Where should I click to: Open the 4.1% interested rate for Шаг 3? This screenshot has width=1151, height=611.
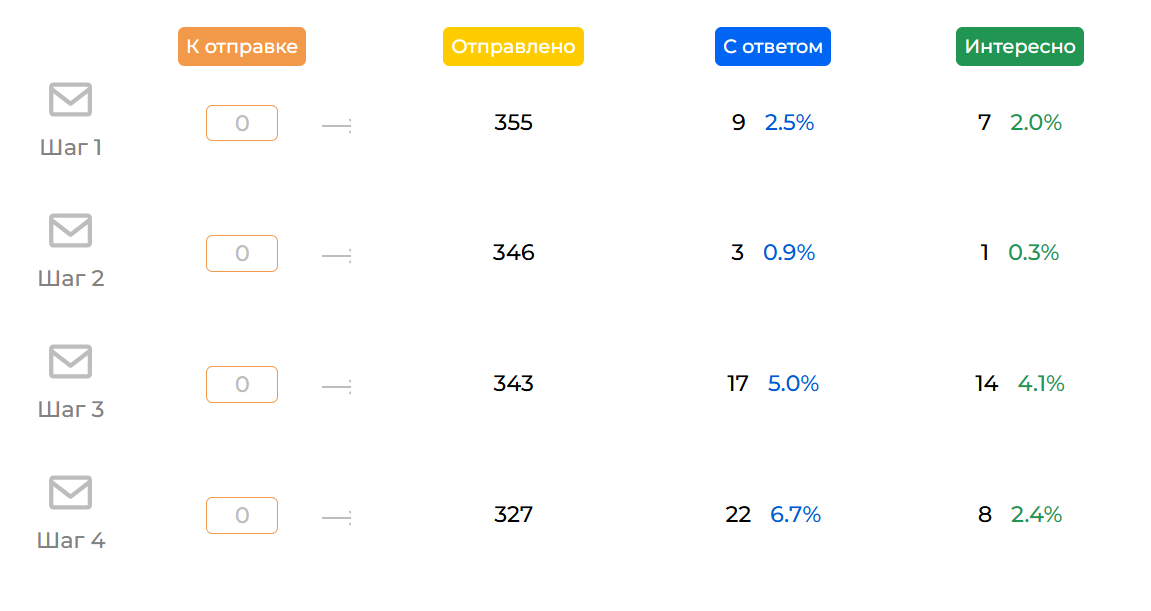point(1041,384)
